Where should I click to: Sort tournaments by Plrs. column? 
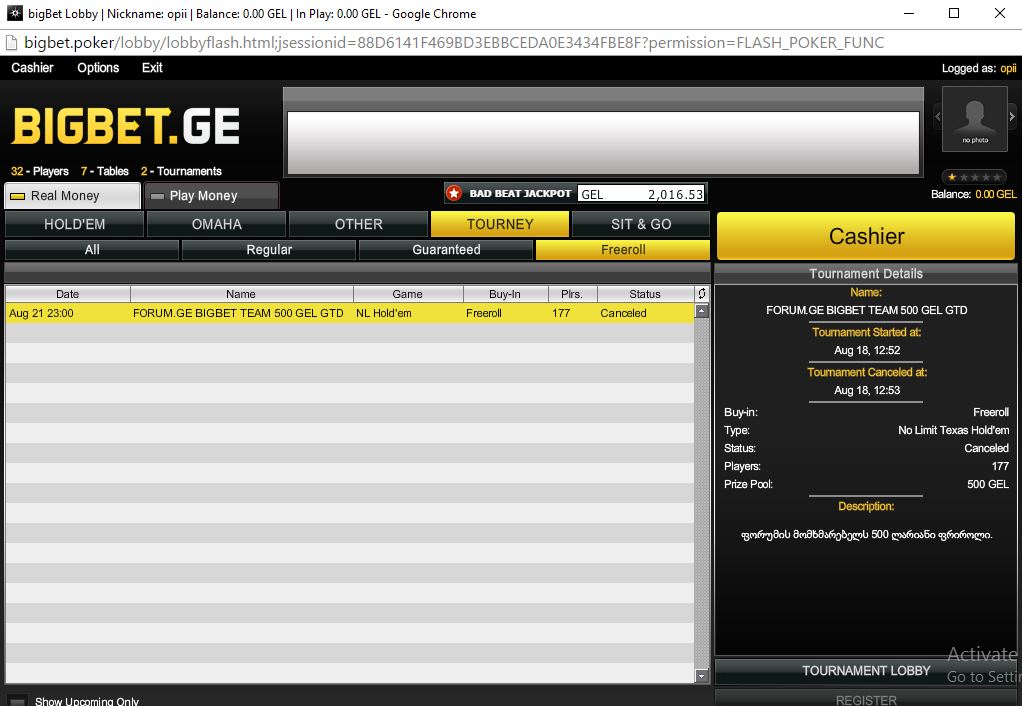(x=572, y=294)
